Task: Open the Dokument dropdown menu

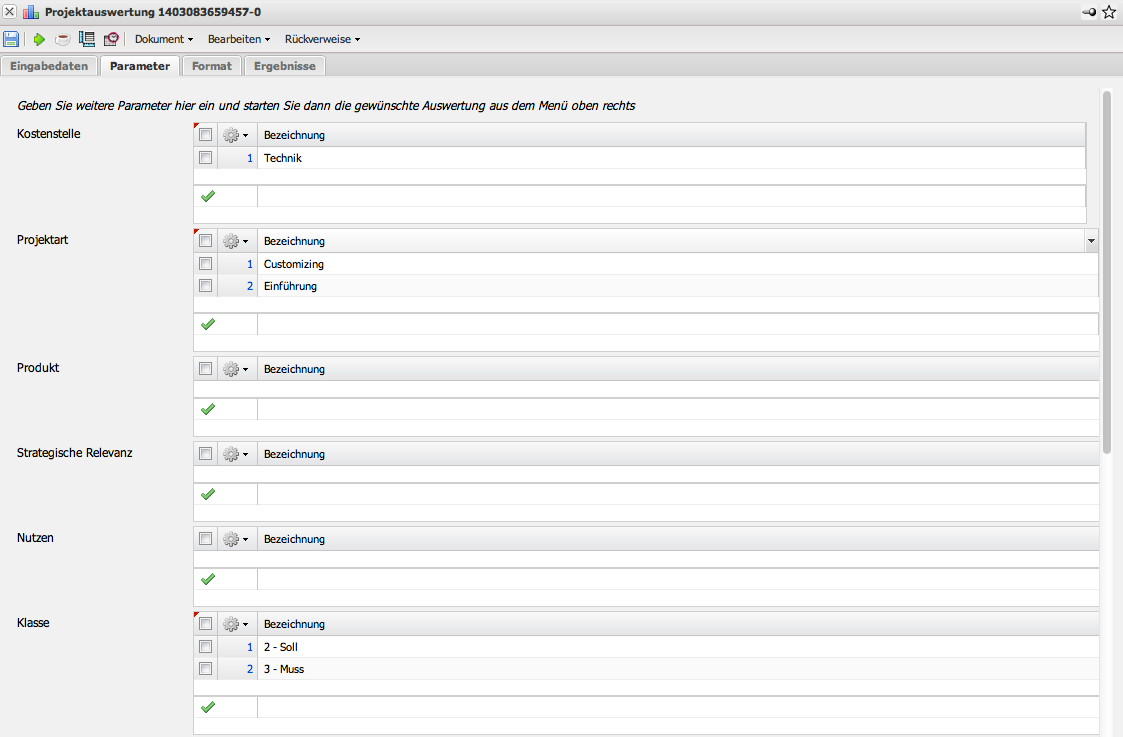Action: point(164,39)
